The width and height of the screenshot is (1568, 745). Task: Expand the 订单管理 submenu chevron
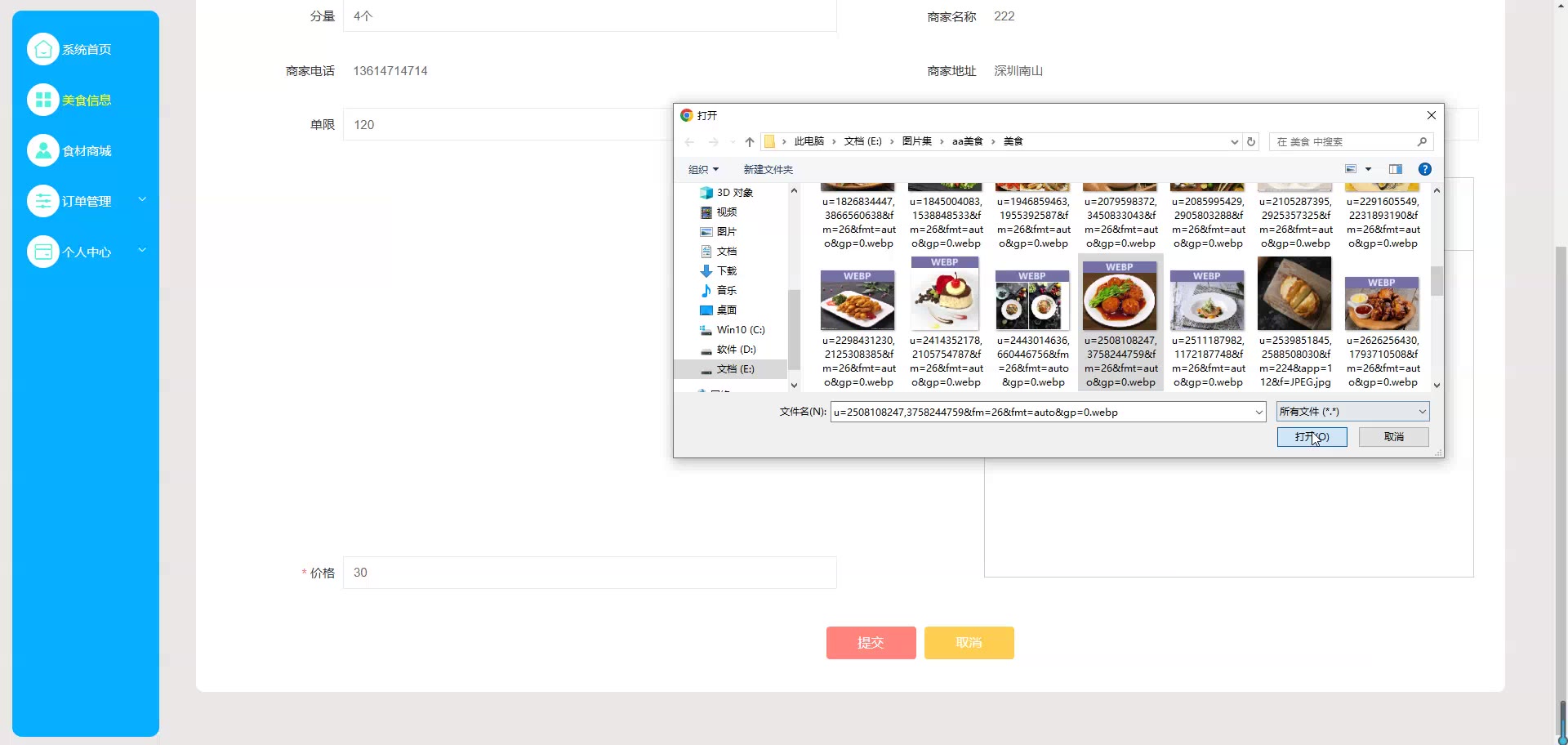(142, 199)
